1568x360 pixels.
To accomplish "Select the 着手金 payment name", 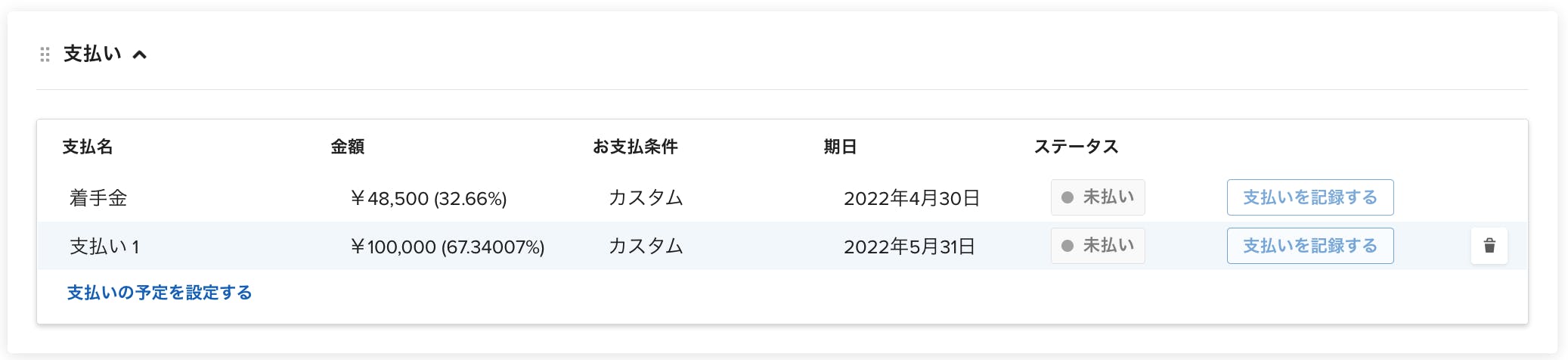I will point(98,198).
